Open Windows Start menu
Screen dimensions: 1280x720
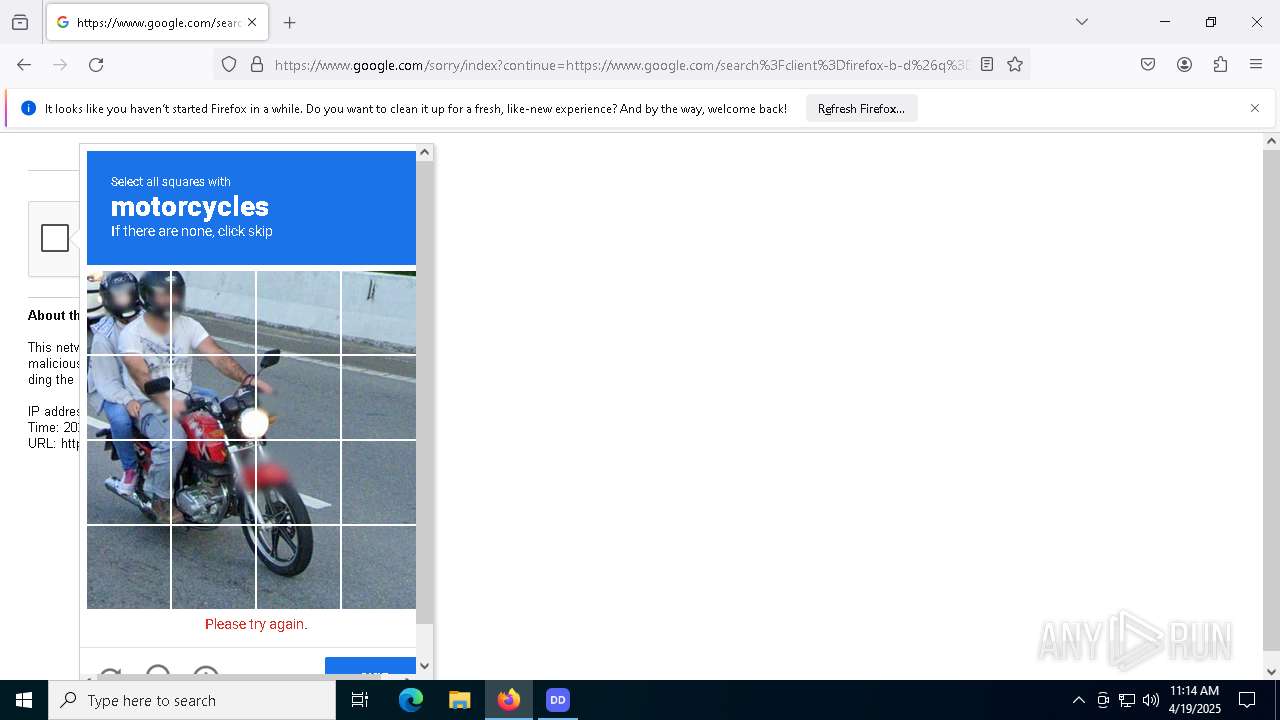[24, 700]
